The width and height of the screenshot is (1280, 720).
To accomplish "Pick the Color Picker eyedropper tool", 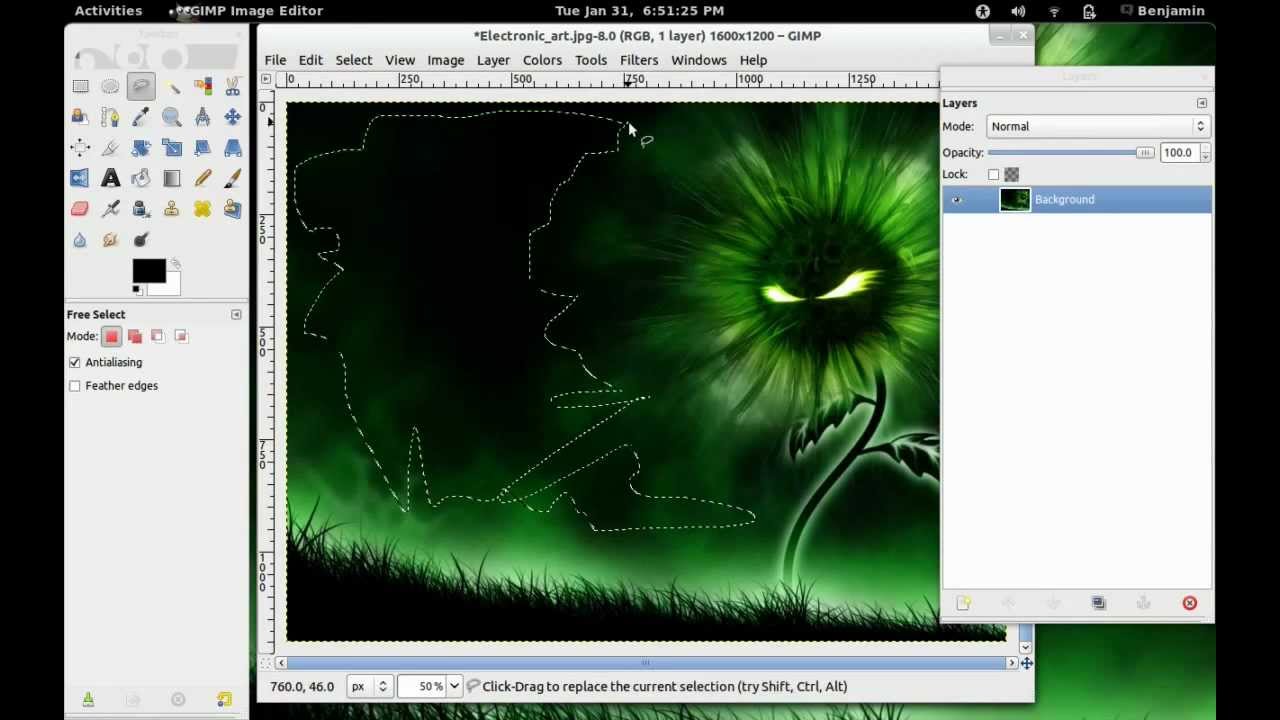I will (141, 118).
